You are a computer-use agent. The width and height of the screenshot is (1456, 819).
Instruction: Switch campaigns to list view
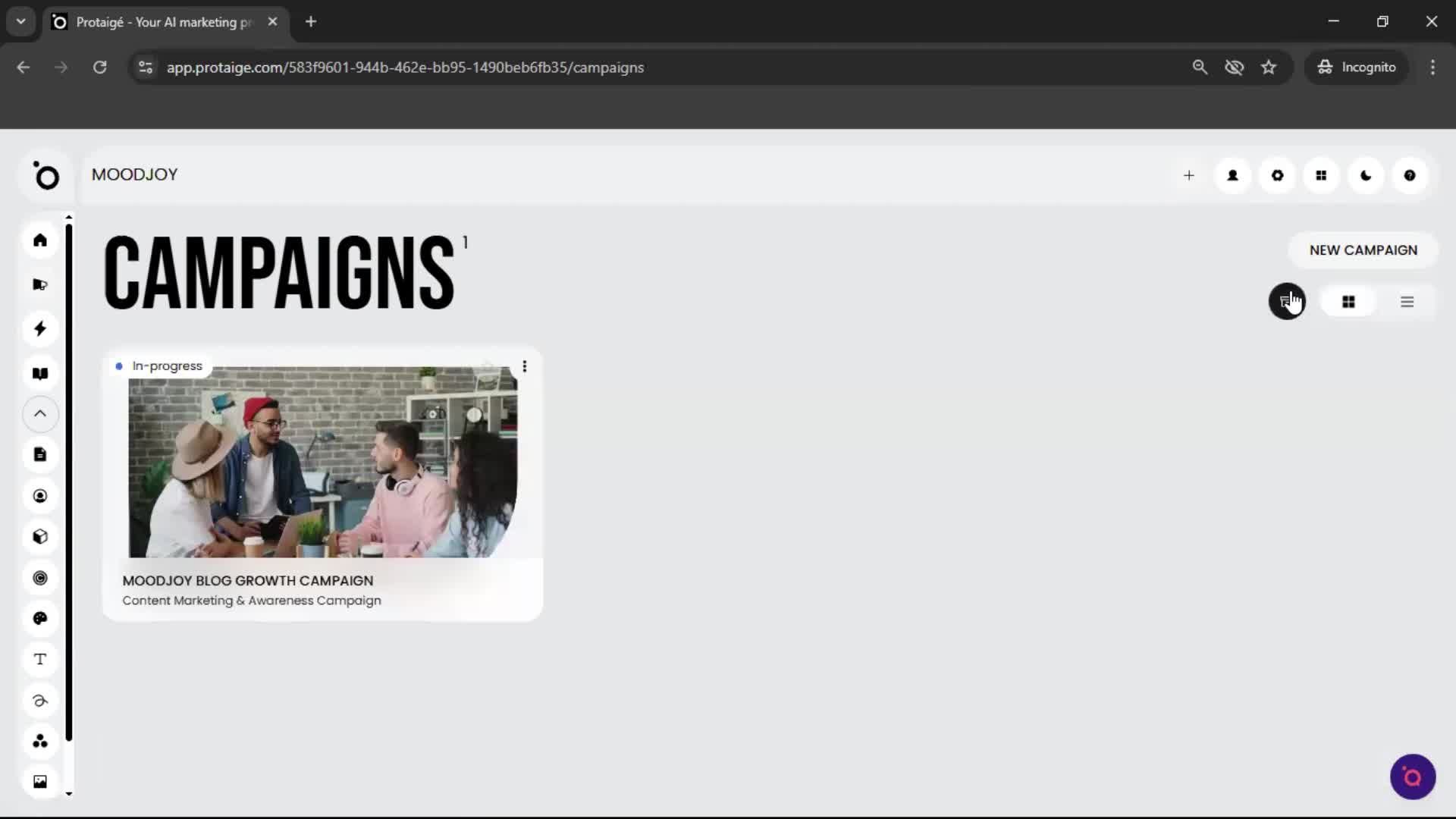click(1407, 301)
